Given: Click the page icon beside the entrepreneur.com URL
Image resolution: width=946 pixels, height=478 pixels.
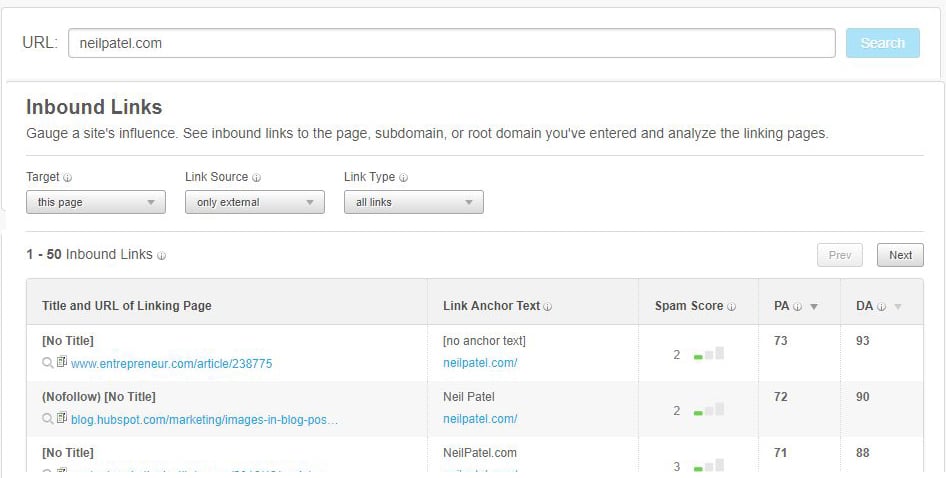Looking at the screenshot, I should [x=62, y=362].
